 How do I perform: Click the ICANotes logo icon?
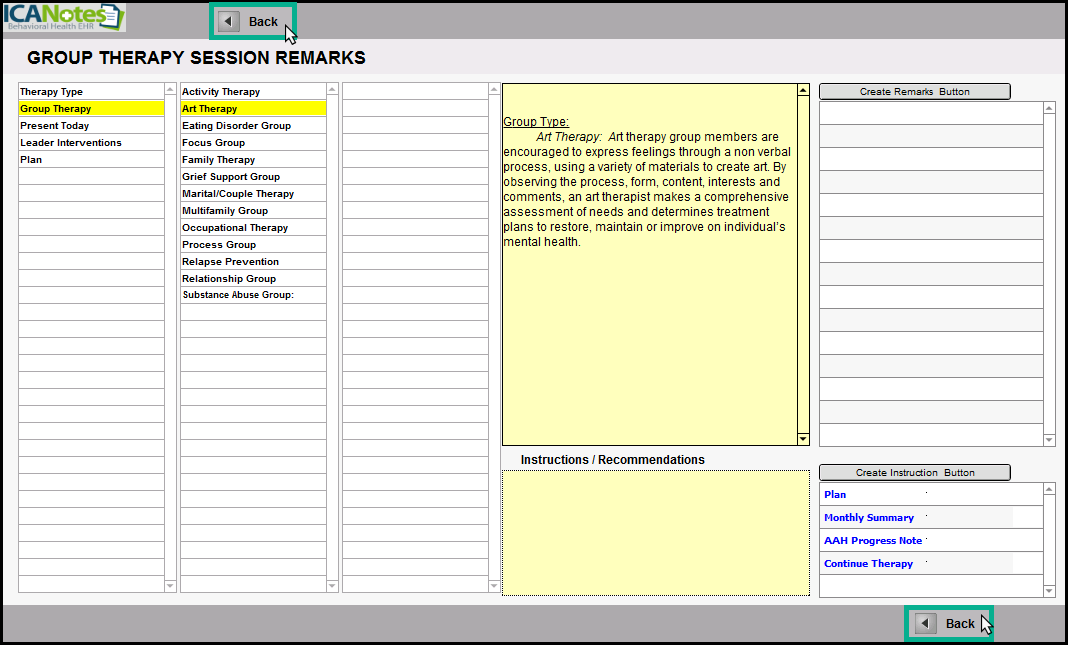[x=64, y=17]
